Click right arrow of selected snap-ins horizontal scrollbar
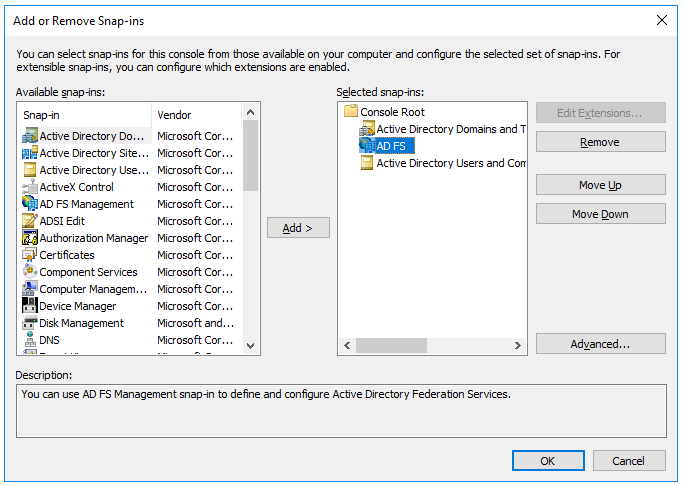 click(x=519, y=346)
